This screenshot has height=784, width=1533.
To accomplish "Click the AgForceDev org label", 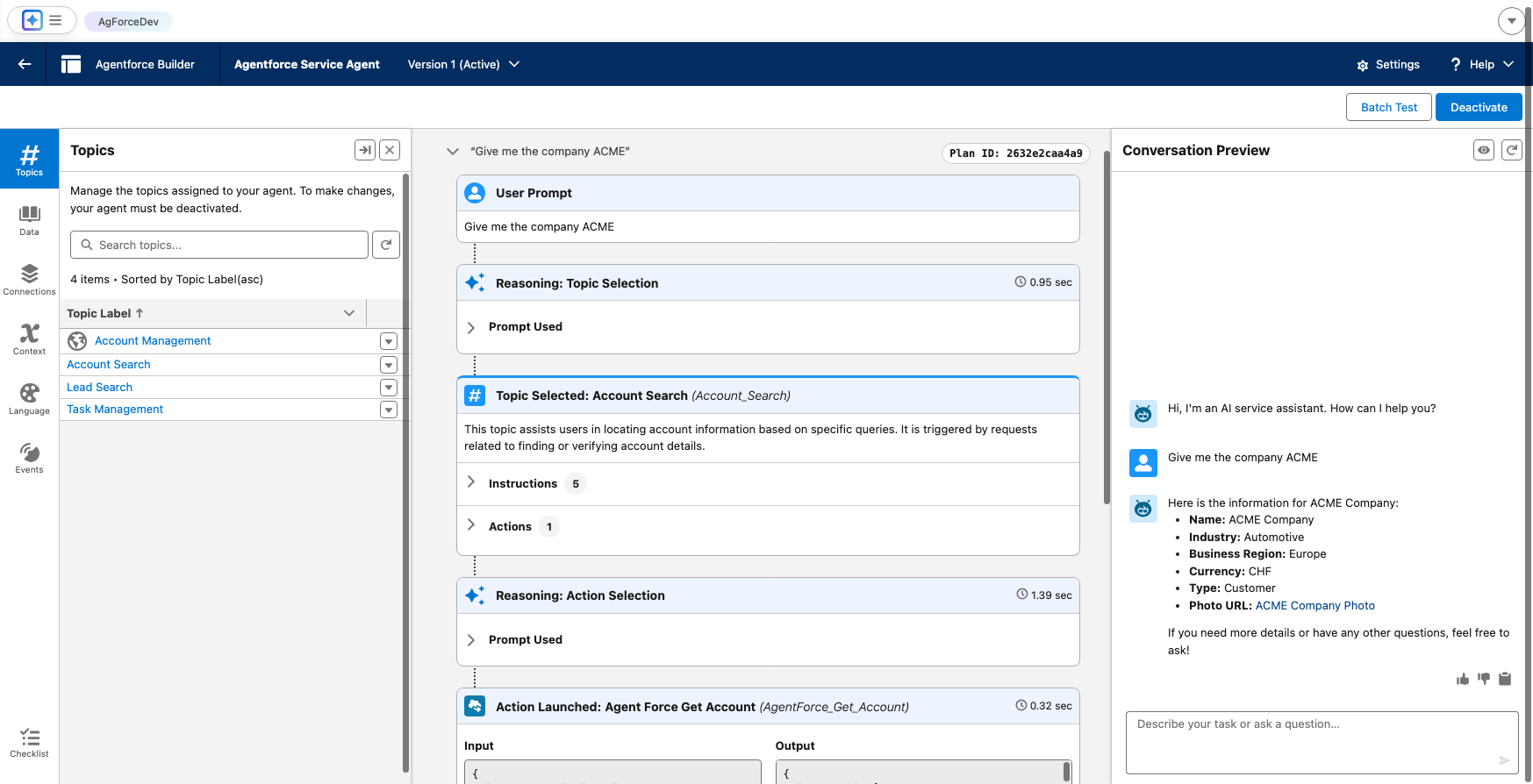I will (128, 21).
